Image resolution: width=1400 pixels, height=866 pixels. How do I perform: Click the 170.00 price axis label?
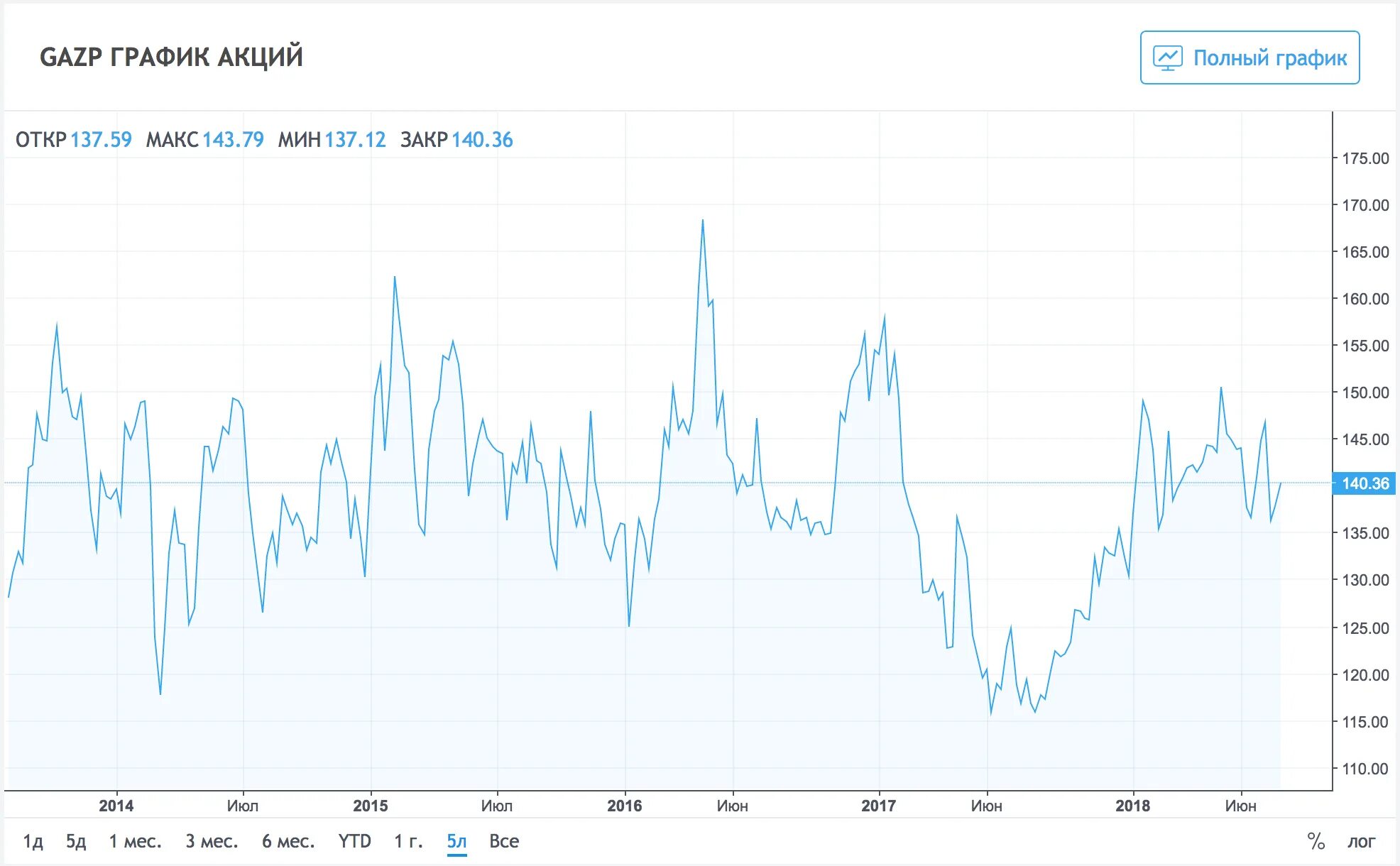pos(1365,205)
